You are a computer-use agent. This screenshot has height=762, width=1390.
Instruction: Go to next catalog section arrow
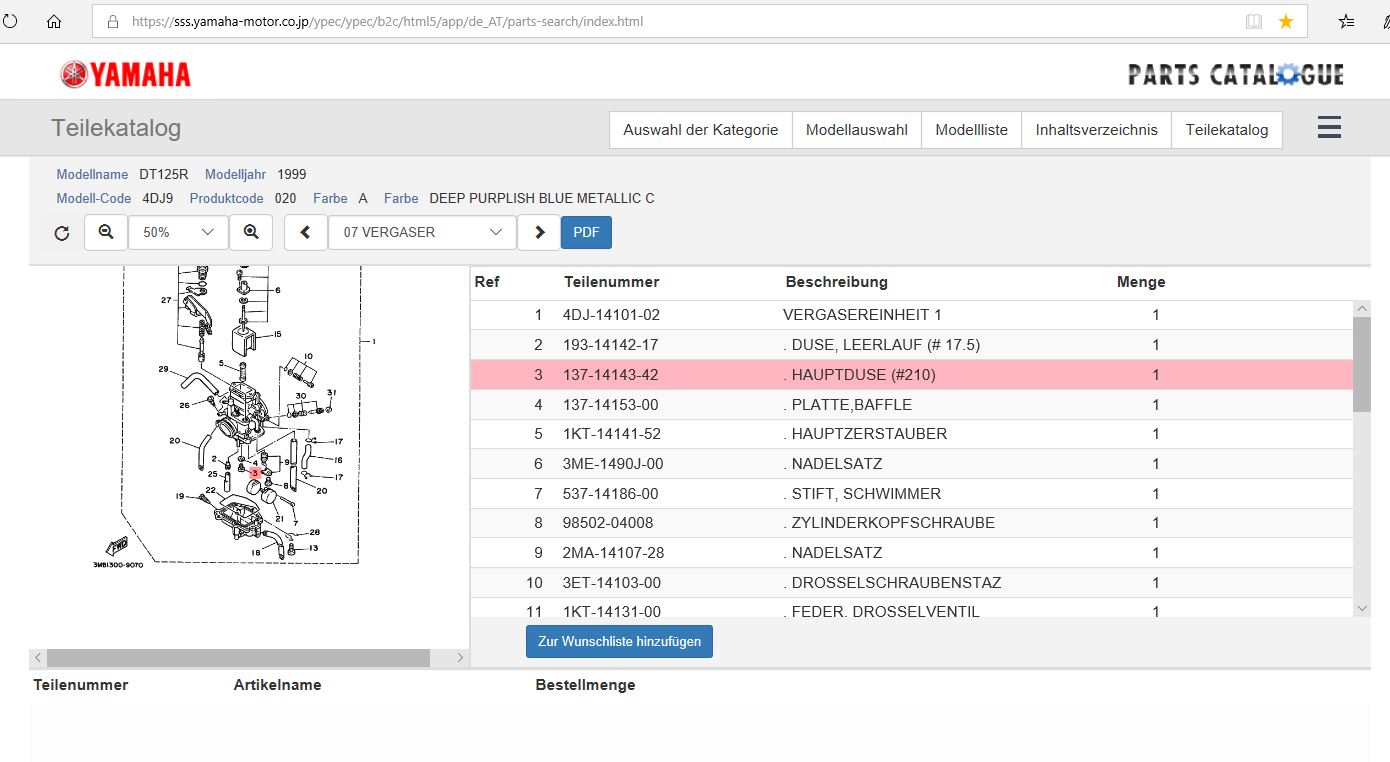[x=539, y=232]
